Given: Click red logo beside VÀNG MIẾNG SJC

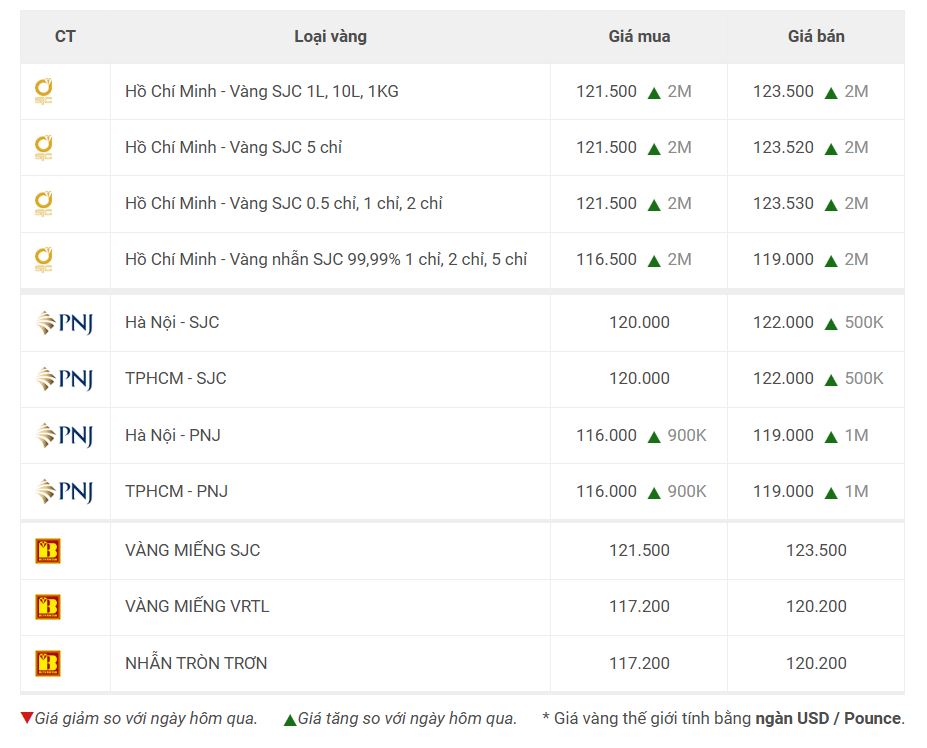Looking at the screenshot, I should (x=48, y=551).
